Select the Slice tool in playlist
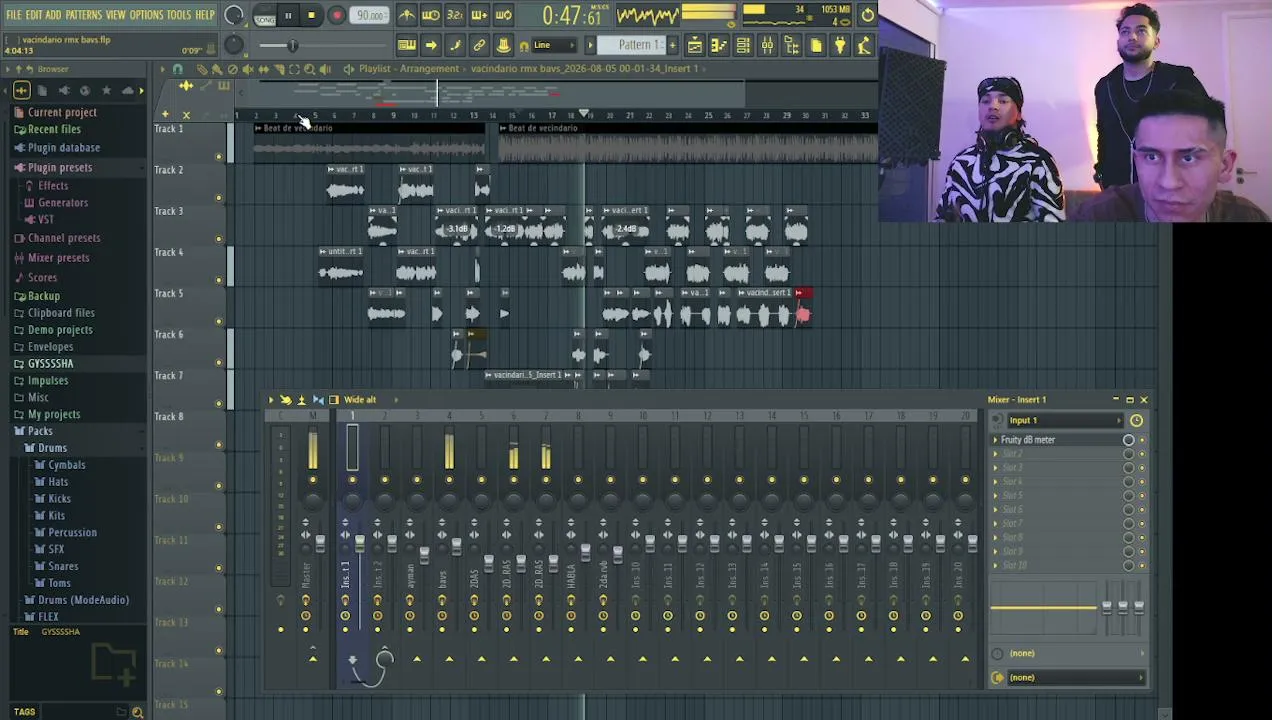The width and height of the screenshot is (1272, 720). (279, 69)
